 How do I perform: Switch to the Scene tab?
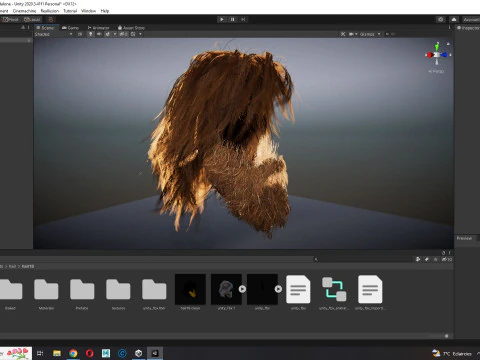(45, 28)
